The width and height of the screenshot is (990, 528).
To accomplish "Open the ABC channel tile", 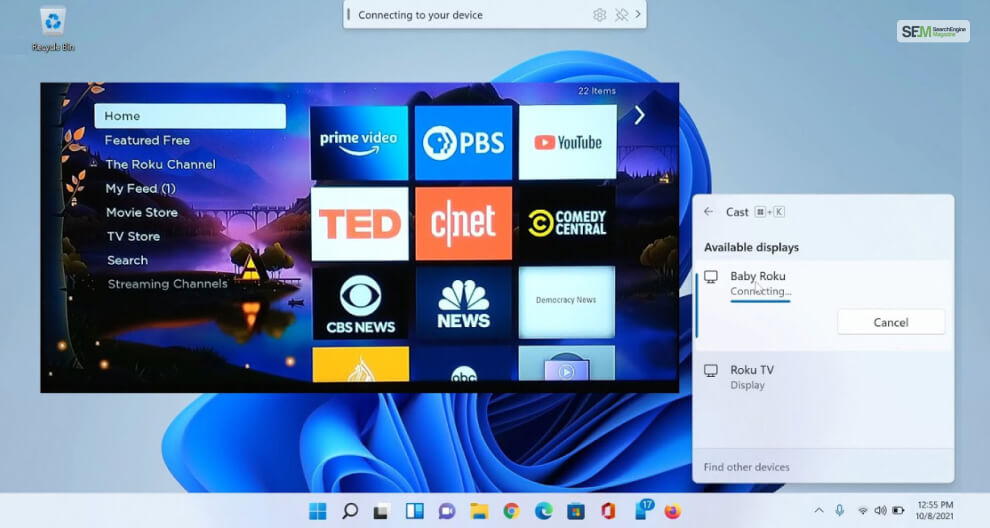I will coord(463,364).
